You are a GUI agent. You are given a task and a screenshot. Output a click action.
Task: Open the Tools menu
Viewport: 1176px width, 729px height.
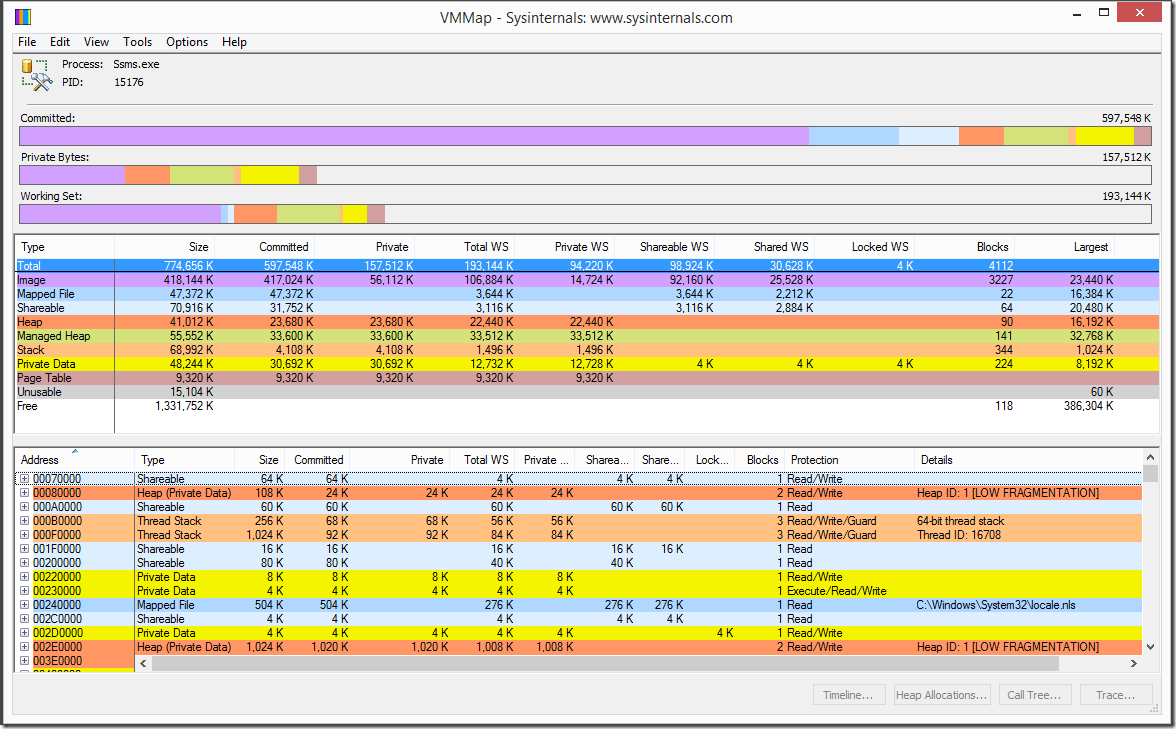[x=137, y=42]
